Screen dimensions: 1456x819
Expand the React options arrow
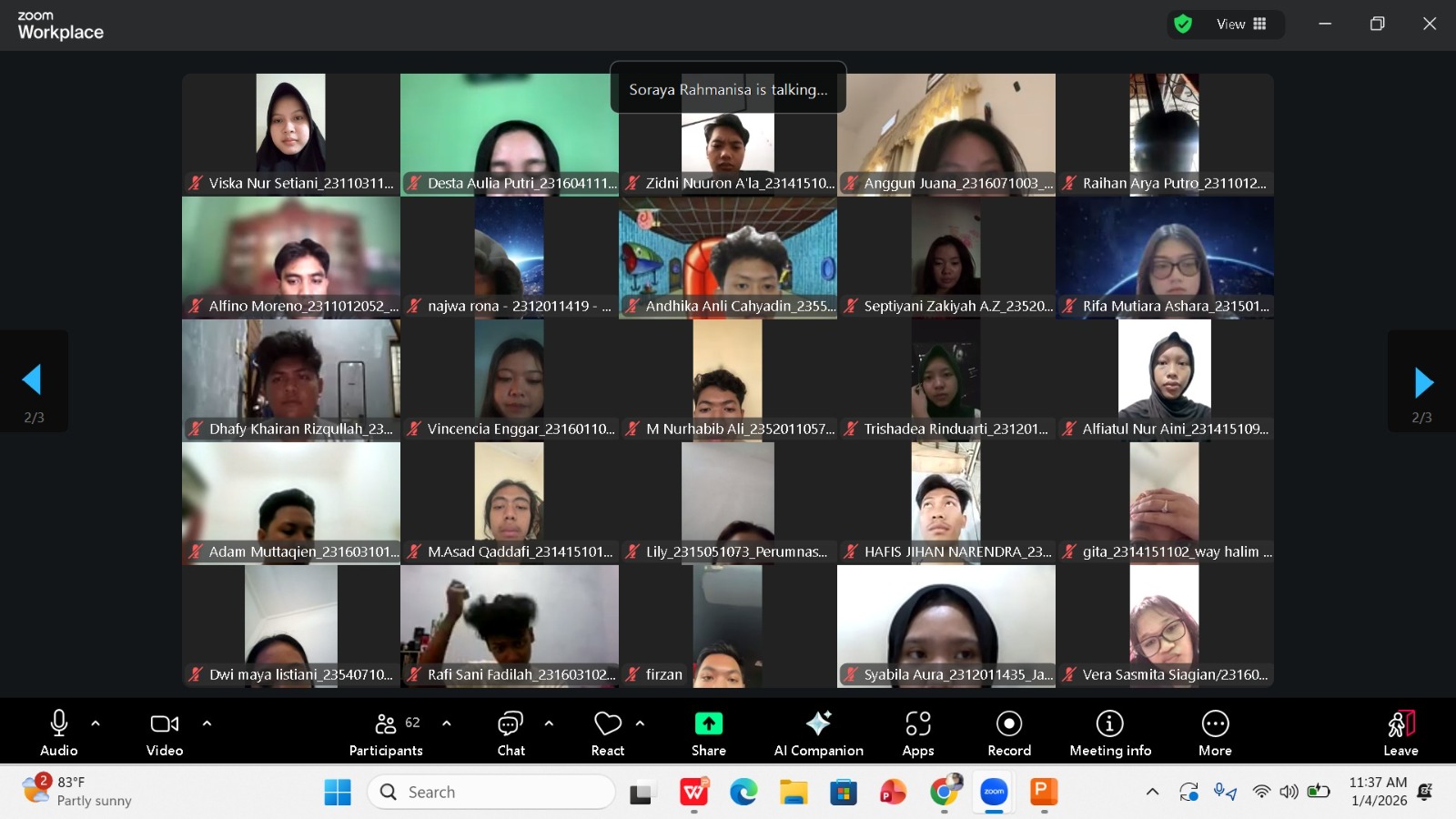(x=640, y=723)
